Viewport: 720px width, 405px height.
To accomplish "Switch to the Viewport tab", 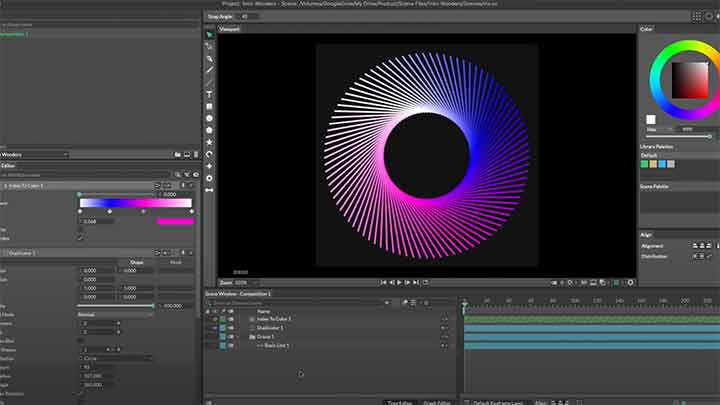I will (x=229, y=29).
